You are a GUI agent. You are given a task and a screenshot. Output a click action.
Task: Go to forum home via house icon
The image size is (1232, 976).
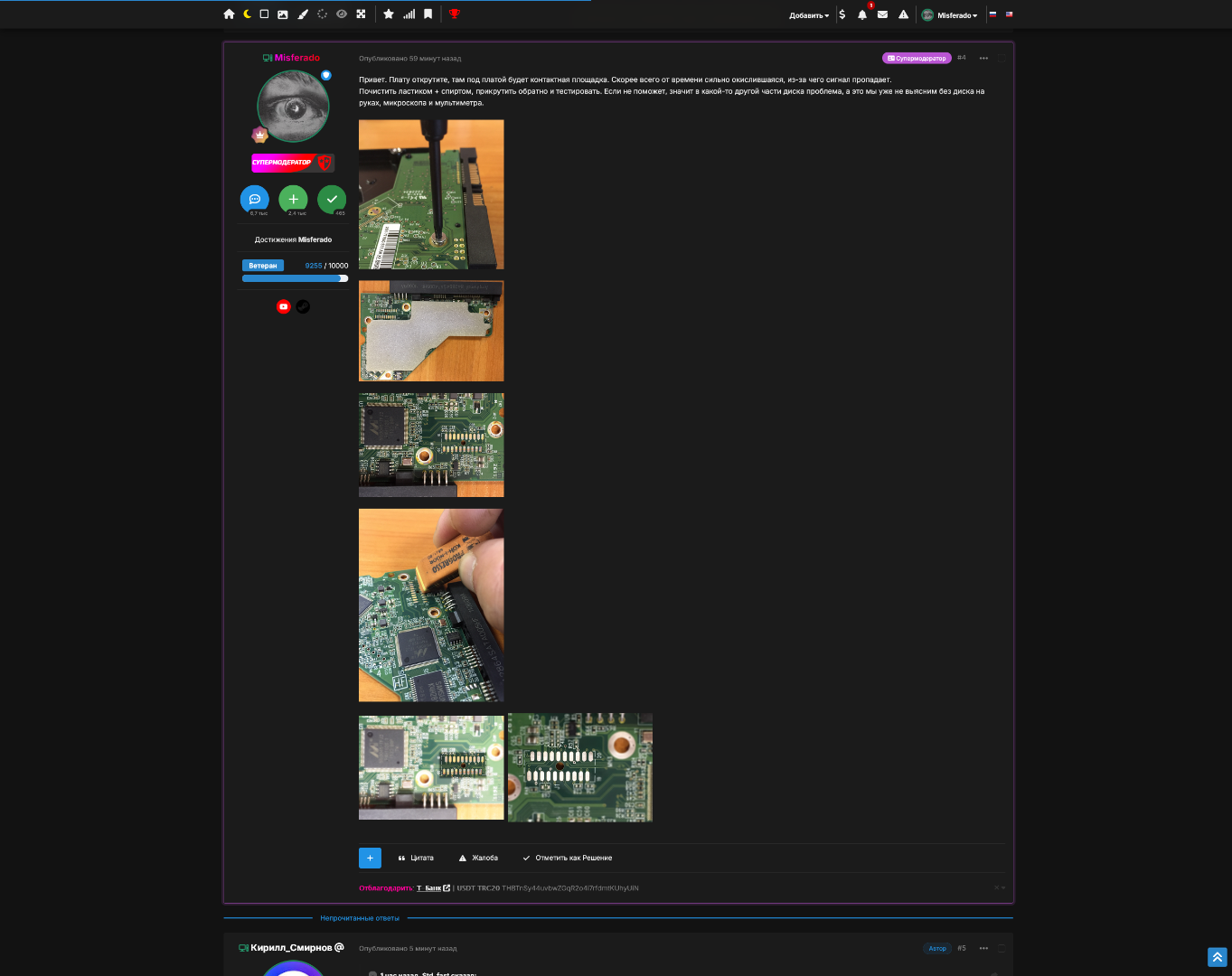click(229, 14)
